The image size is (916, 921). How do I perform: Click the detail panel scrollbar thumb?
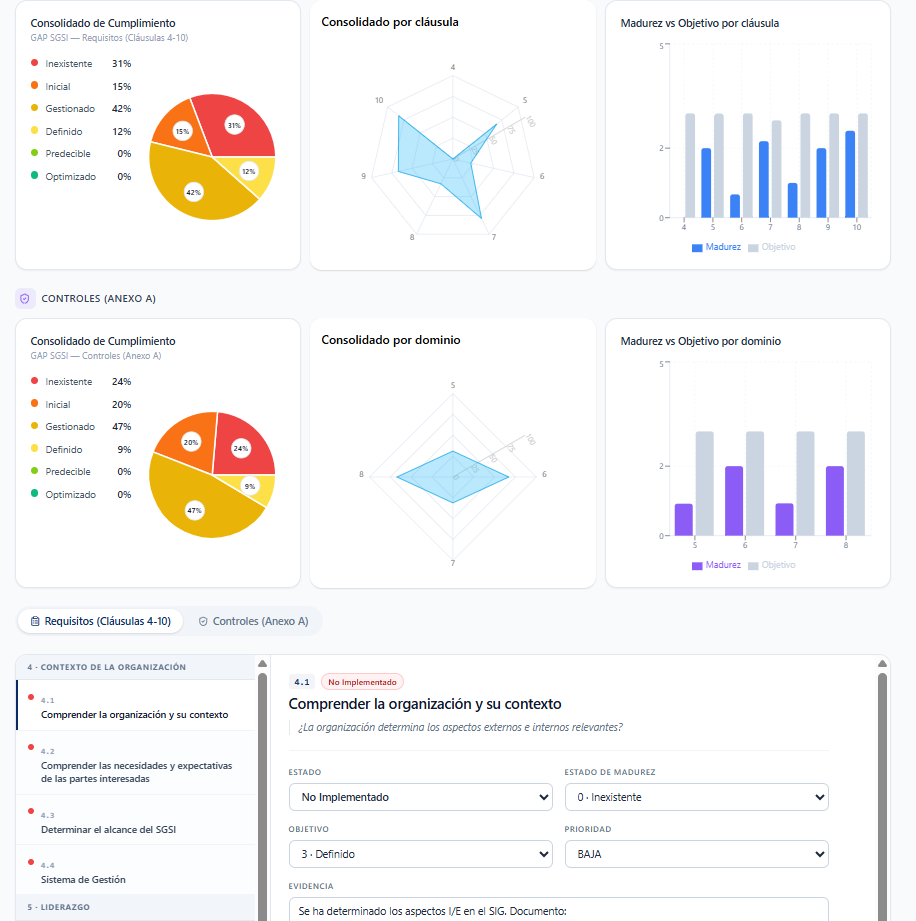(x=883, y=796)
